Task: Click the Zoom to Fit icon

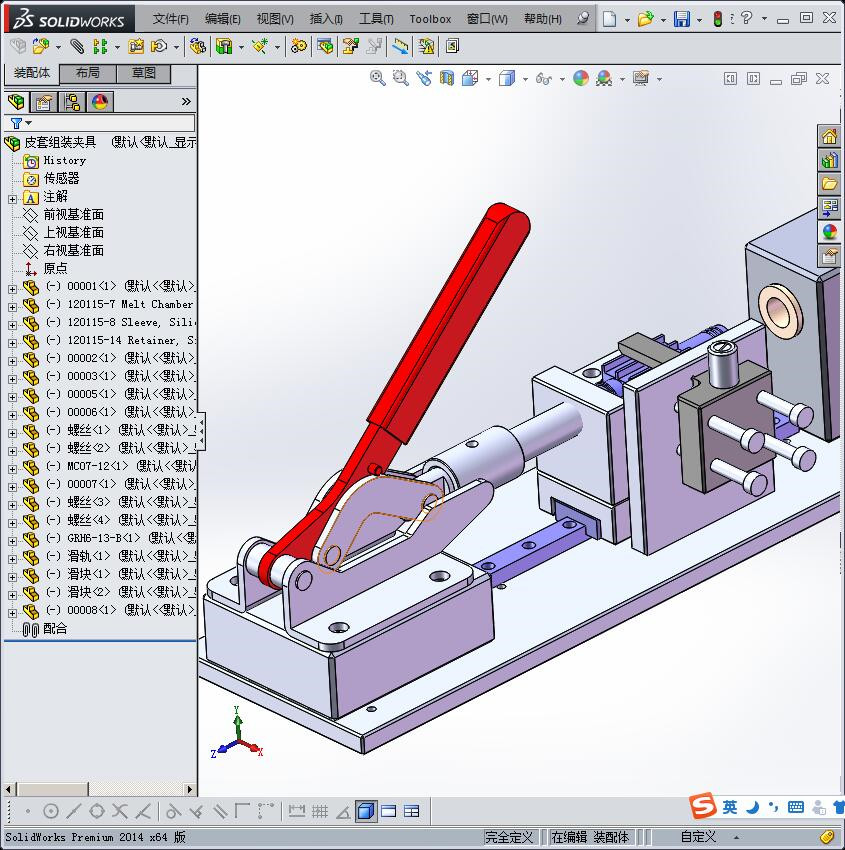Action: [x=378, y=79]
